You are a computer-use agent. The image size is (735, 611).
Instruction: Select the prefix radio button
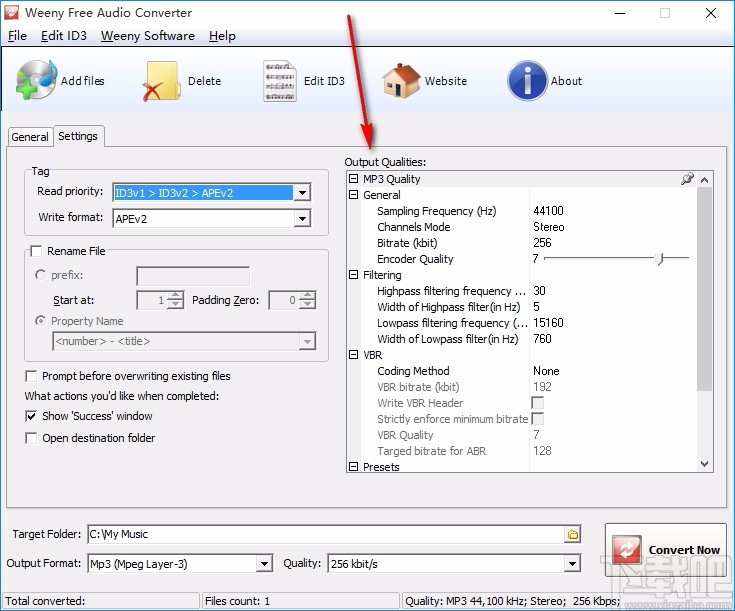point(40,275)
